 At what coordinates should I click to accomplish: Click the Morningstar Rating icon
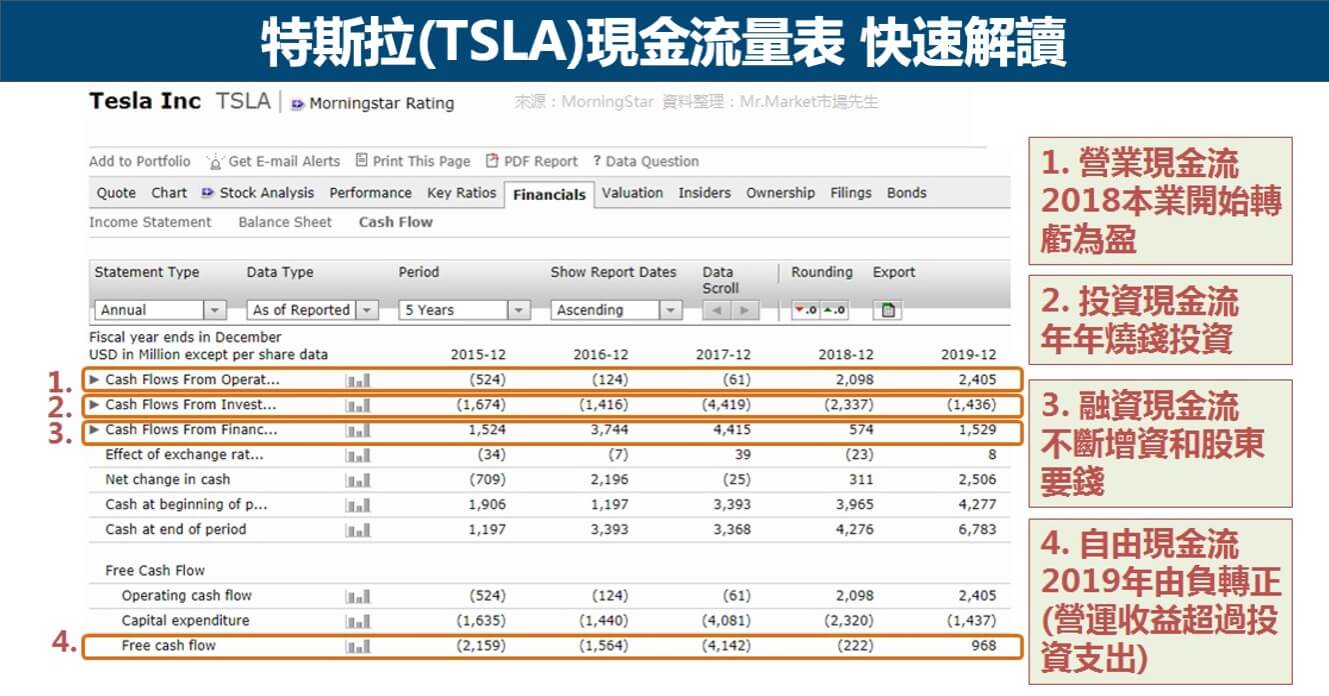coord(298,104)
